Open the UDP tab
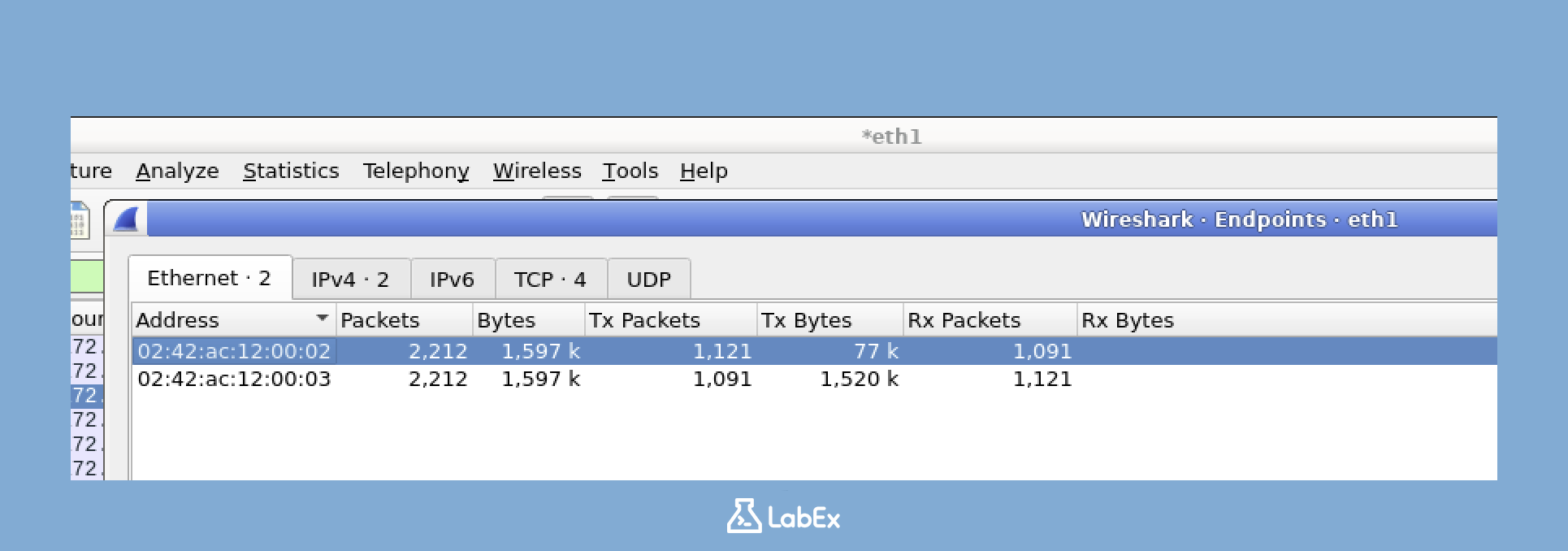This screenshot has width=1568, height=551. pos(648,279)
